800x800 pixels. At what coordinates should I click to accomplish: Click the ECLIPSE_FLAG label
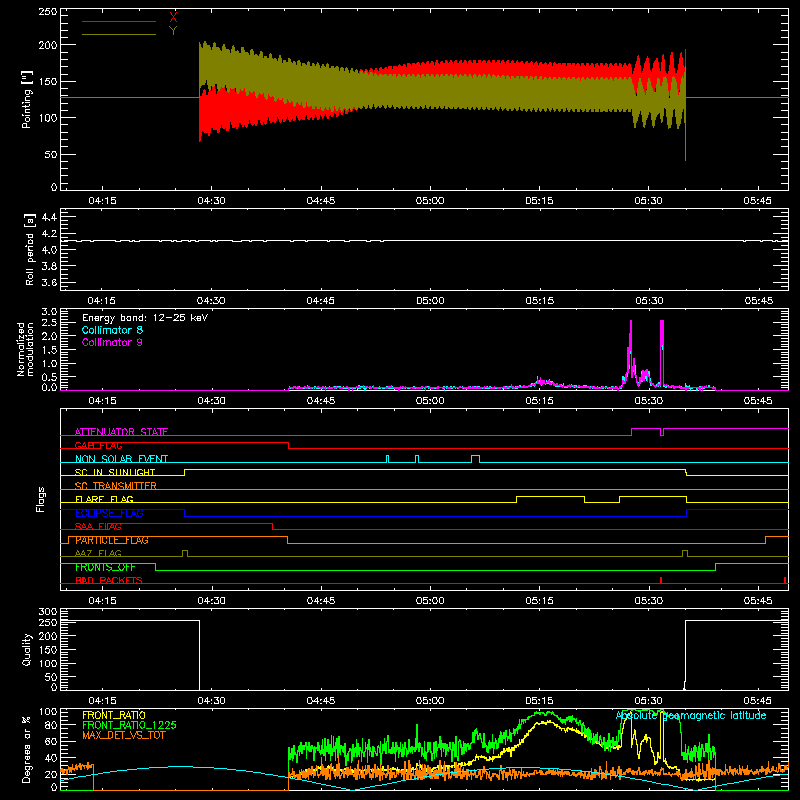point(109,513)
